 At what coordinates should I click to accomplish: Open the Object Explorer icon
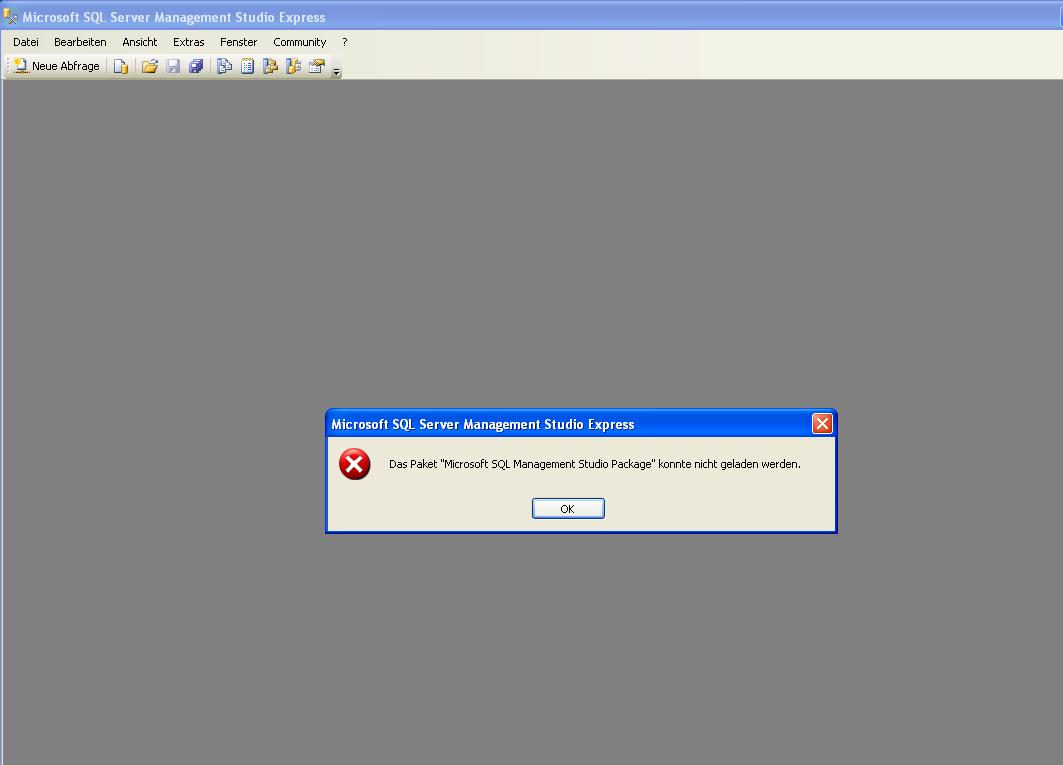[x=270, y=66]
